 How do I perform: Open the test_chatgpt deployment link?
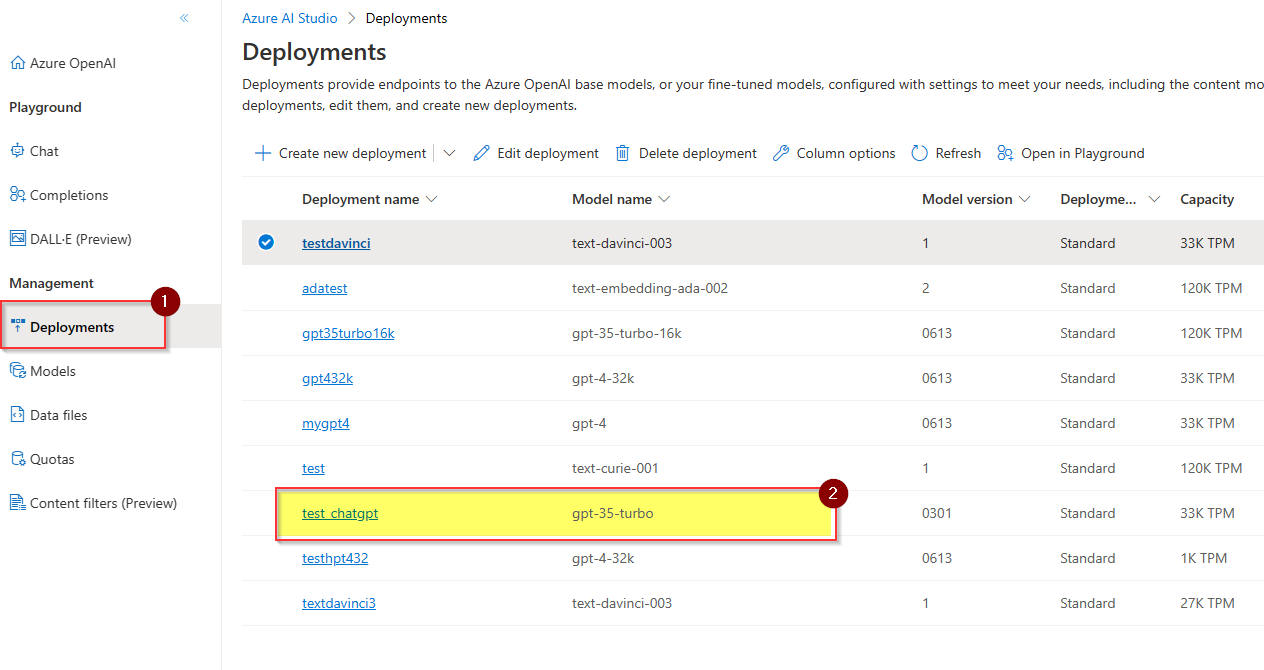tap(340, 513)
